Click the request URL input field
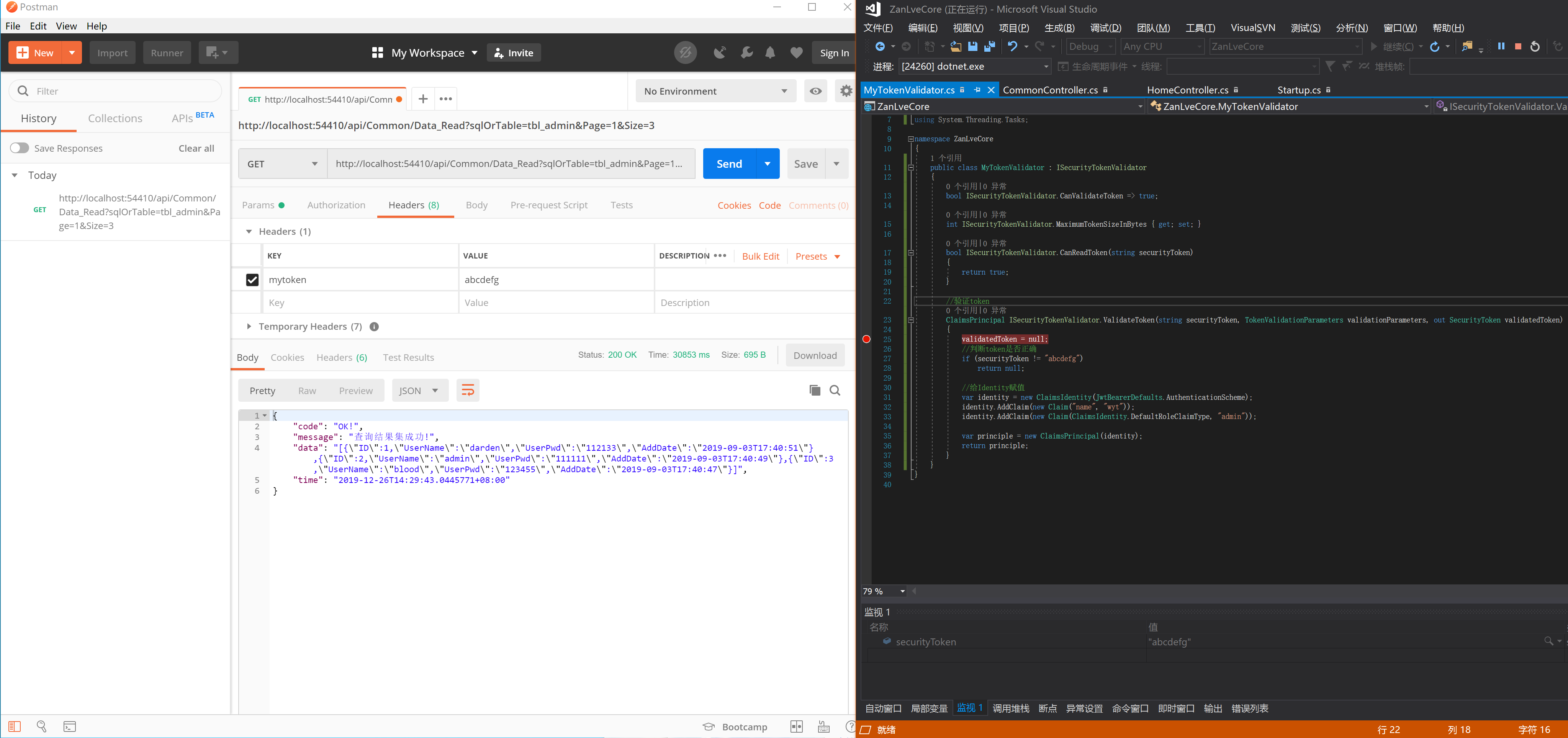 (x=510, y=164)
